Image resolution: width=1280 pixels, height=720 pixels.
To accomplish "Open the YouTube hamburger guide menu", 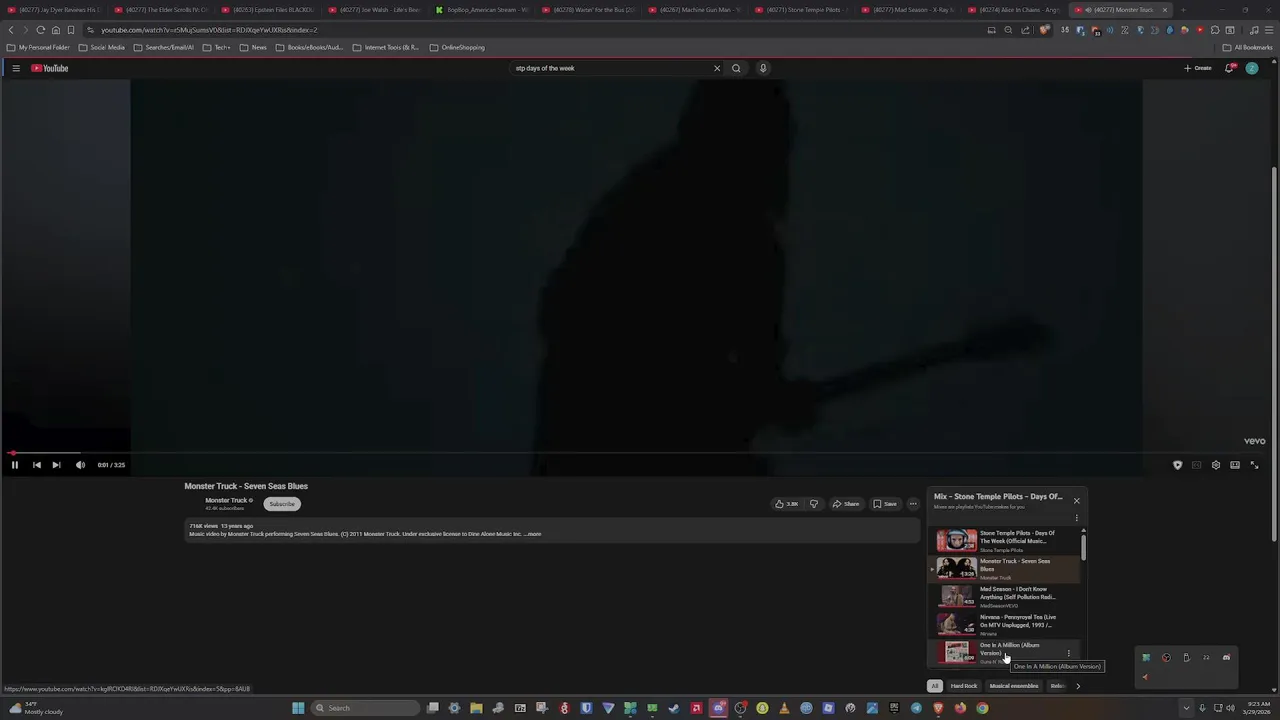I will [x=16, y=68].
